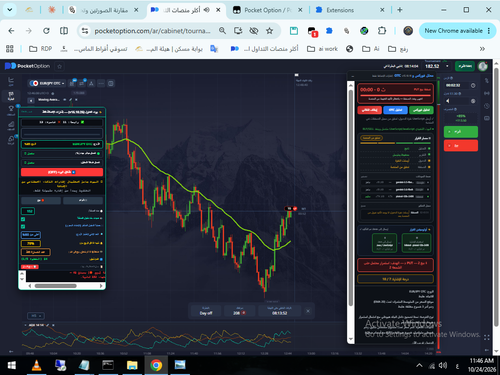Screen dimensions: 500x375
Task: Open the trading chart icon at top of sidebar
Action: tap(11, 81)
